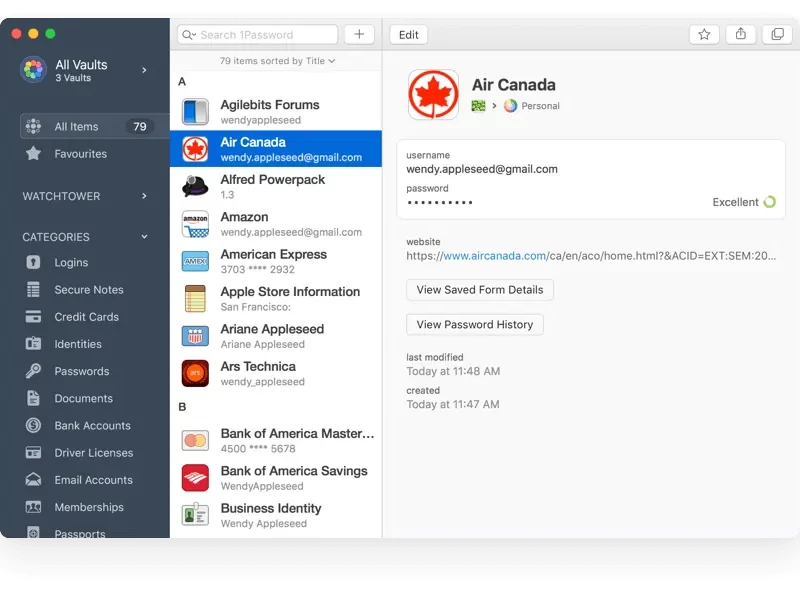Click the Email Accounts category icon

click(33, 479)
